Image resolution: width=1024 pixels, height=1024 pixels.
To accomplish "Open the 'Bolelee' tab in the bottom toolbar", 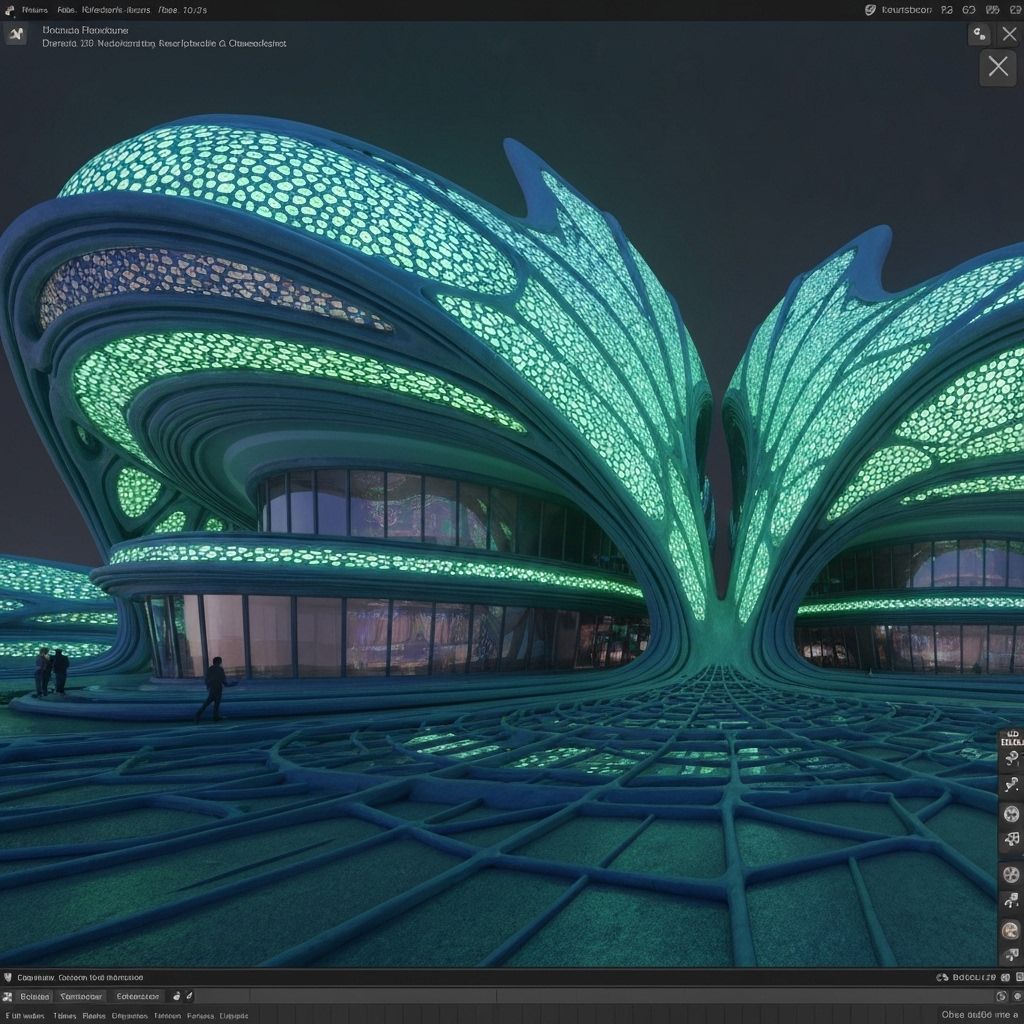I will click(x=34, y=996).
